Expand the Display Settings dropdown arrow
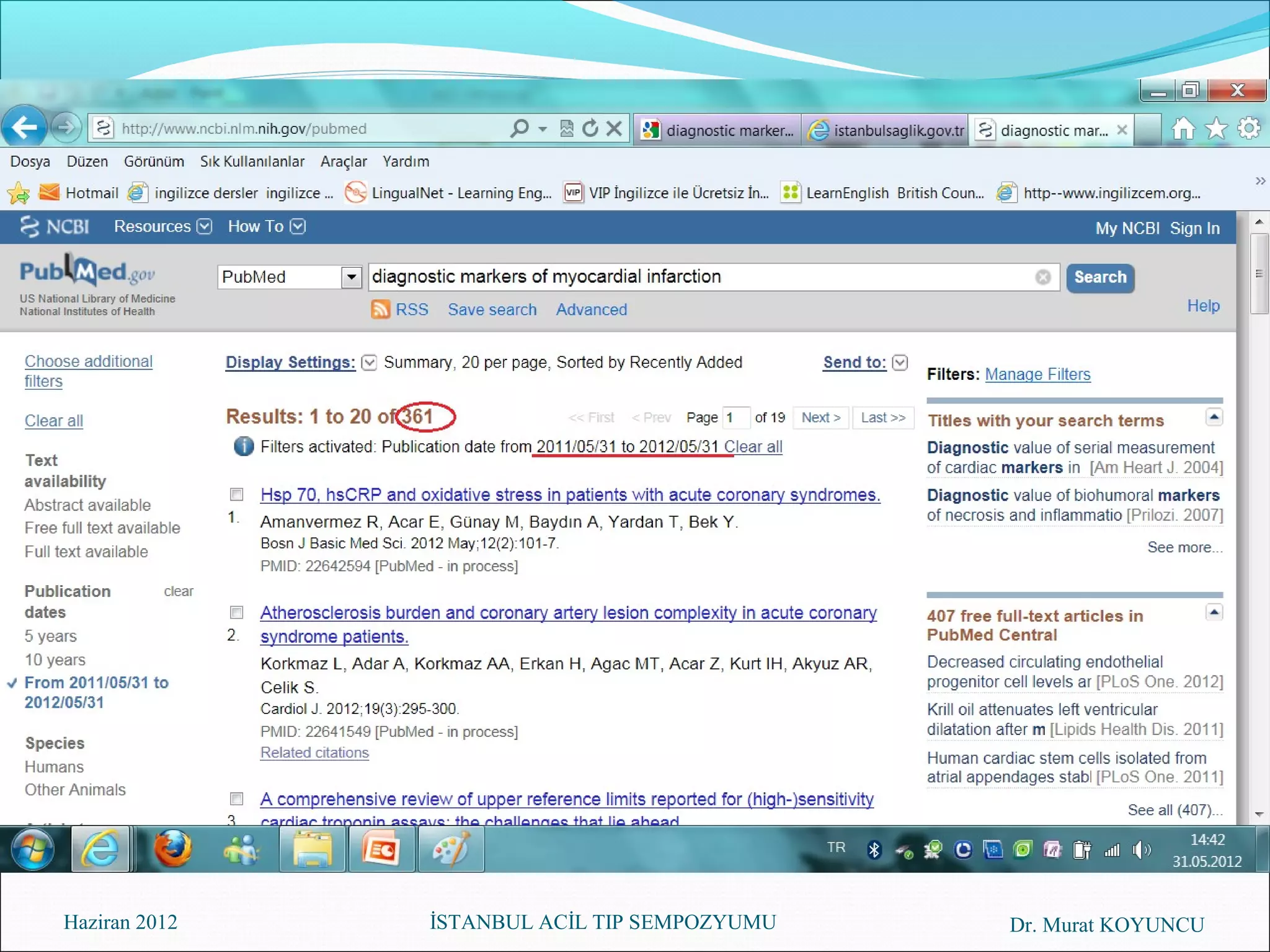 369,363
